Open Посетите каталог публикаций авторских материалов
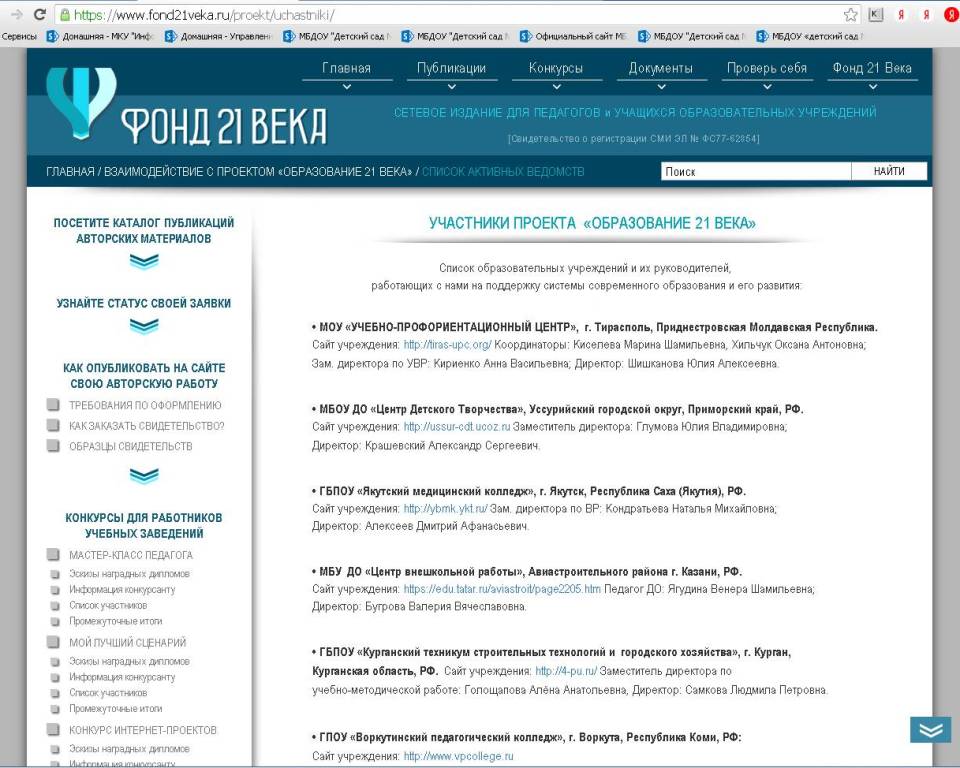Screen dimensions: 960x768 144,230
